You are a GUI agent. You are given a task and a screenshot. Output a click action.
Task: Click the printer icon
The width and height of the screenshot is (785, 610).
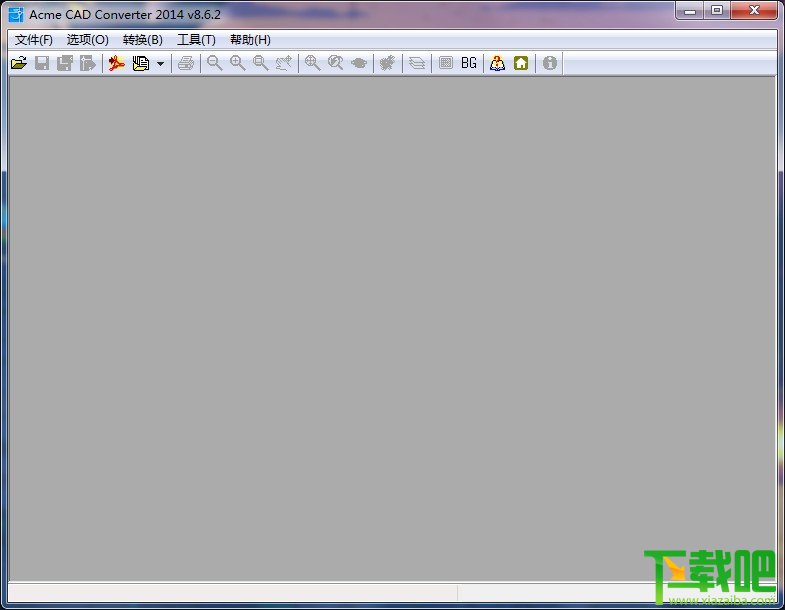186,63
